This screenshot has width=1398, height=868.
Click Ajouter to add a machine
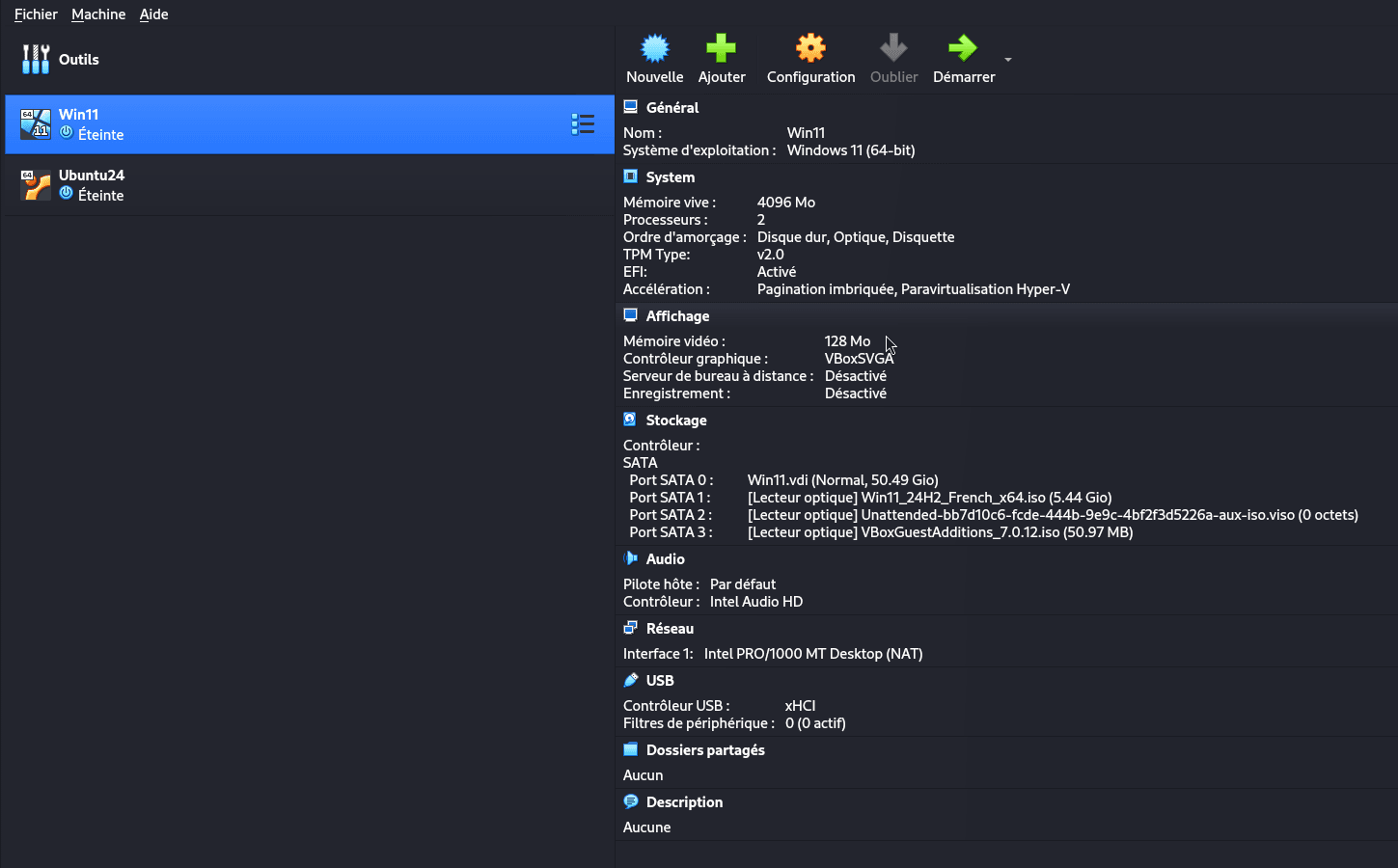pyautogui.click(x=722, y=59)
